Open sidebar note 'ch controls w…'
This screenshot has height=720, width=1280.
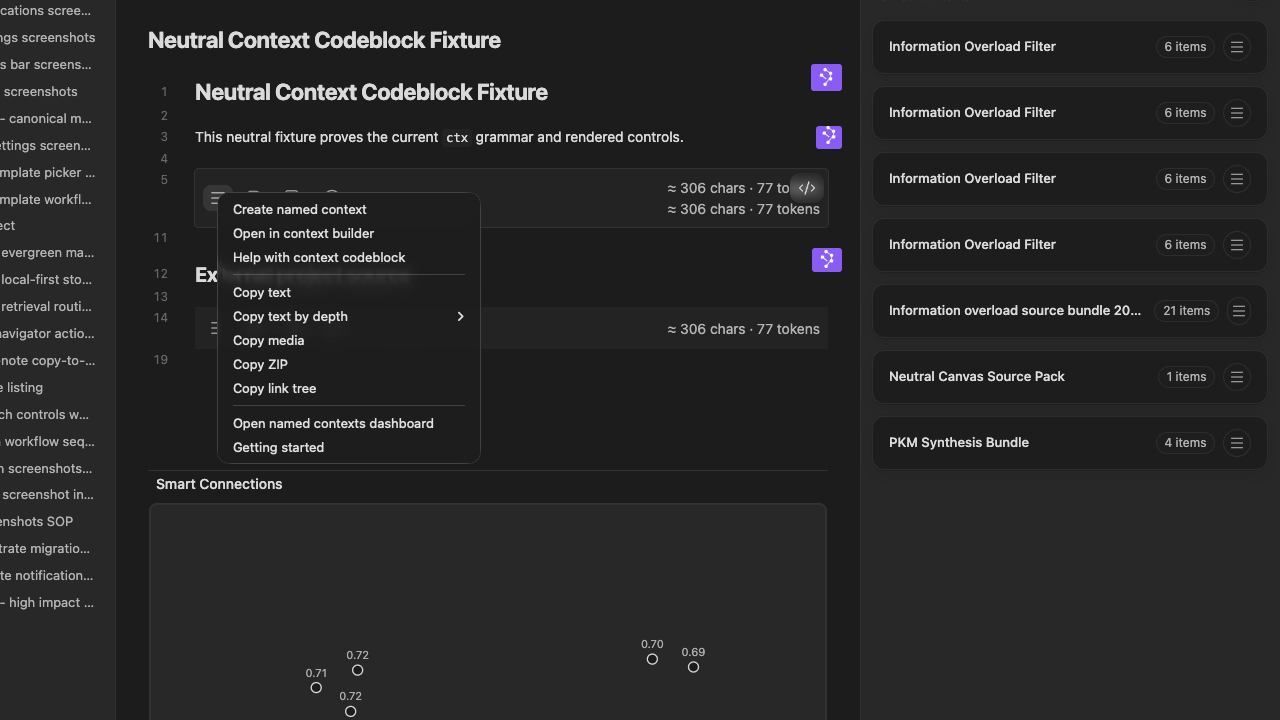[x=47, y=415]
